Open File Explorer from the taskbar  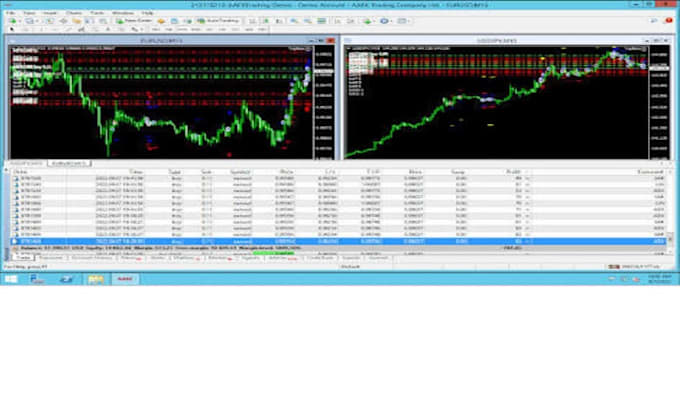click(x=96, y=279)
